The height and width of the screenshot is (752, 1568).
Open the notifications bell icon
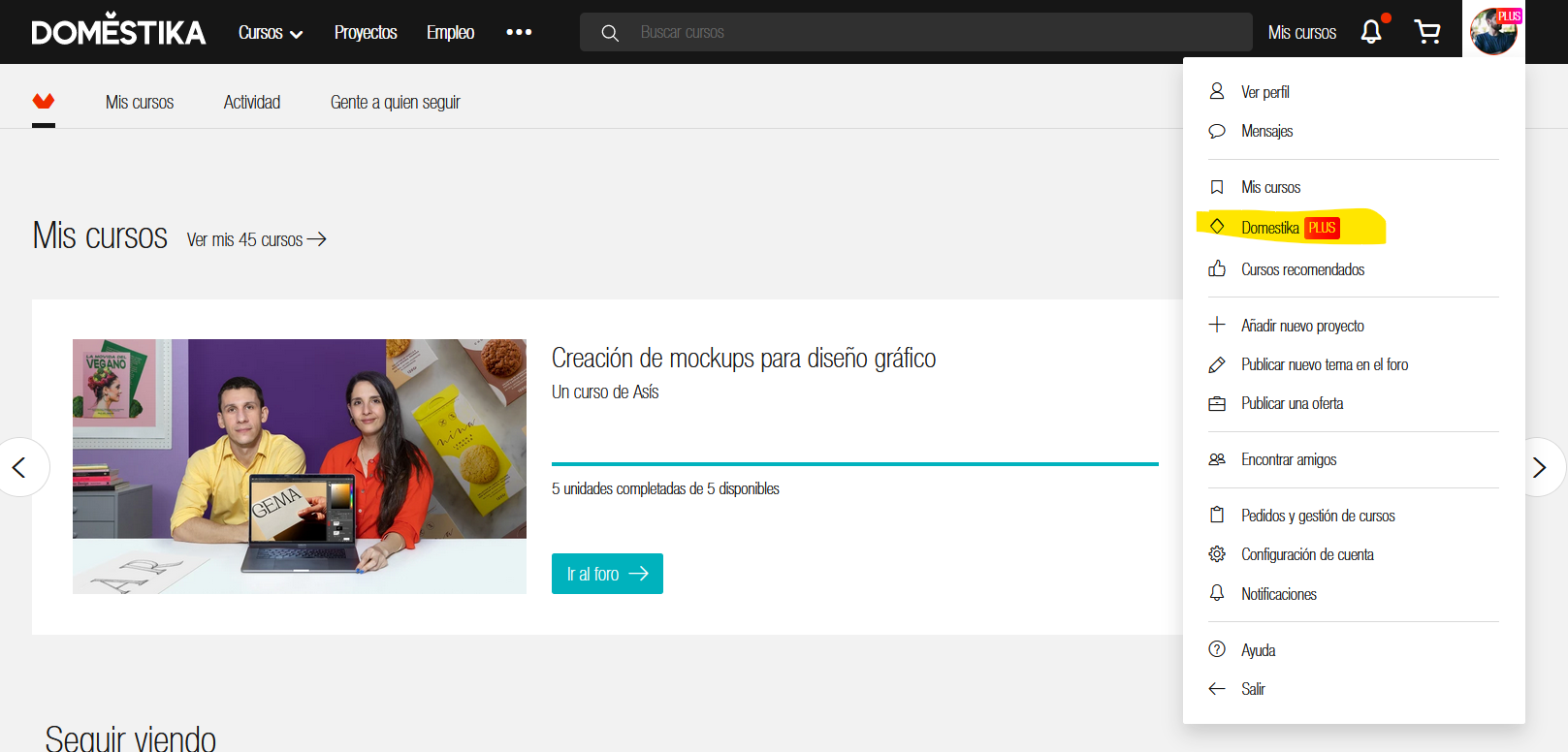1371,32
